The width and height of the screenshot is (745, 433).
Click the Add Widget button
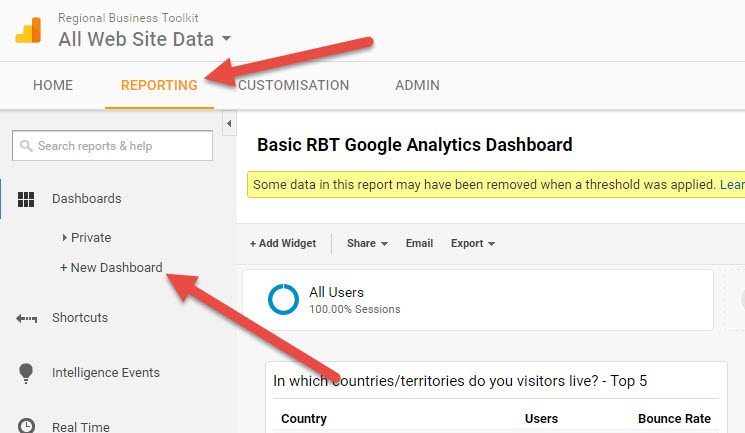[283, 243]
